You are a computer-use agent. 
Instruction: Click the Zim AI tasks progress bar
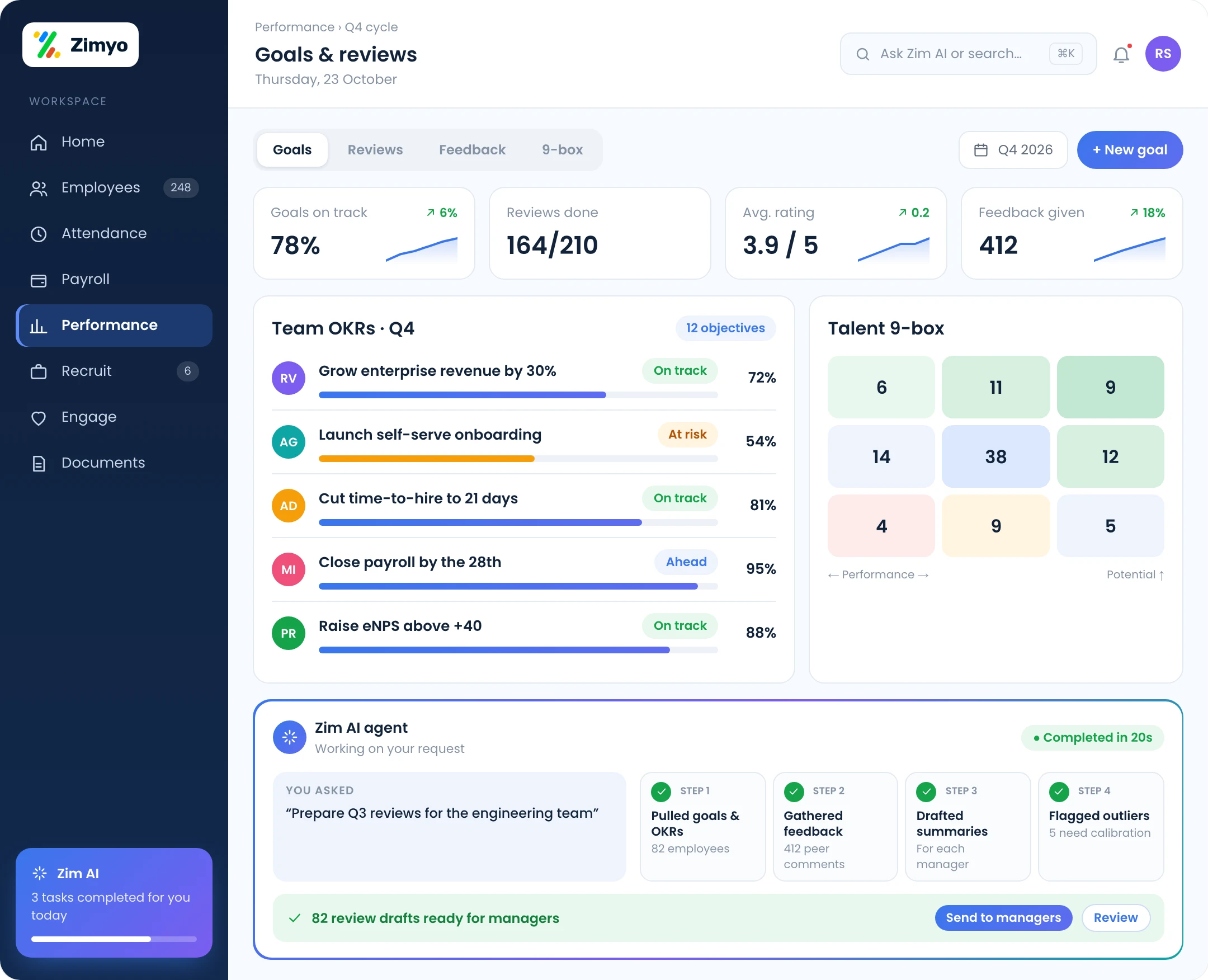click(x=114, y=939)
